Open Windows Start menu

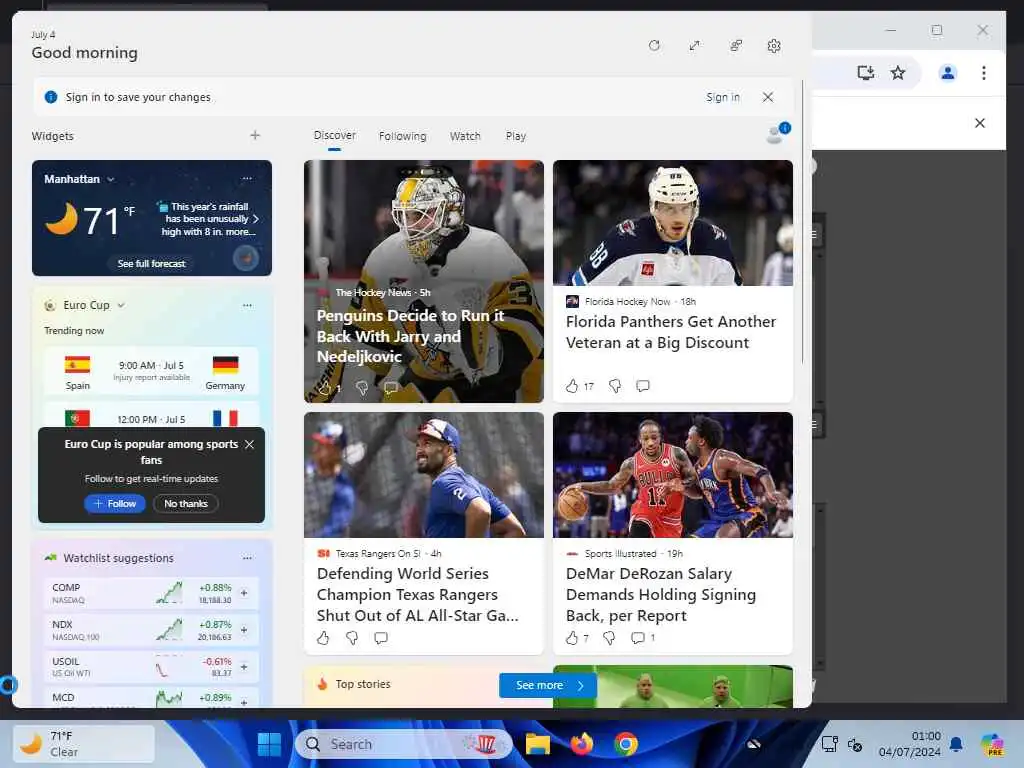pos(269,744)
